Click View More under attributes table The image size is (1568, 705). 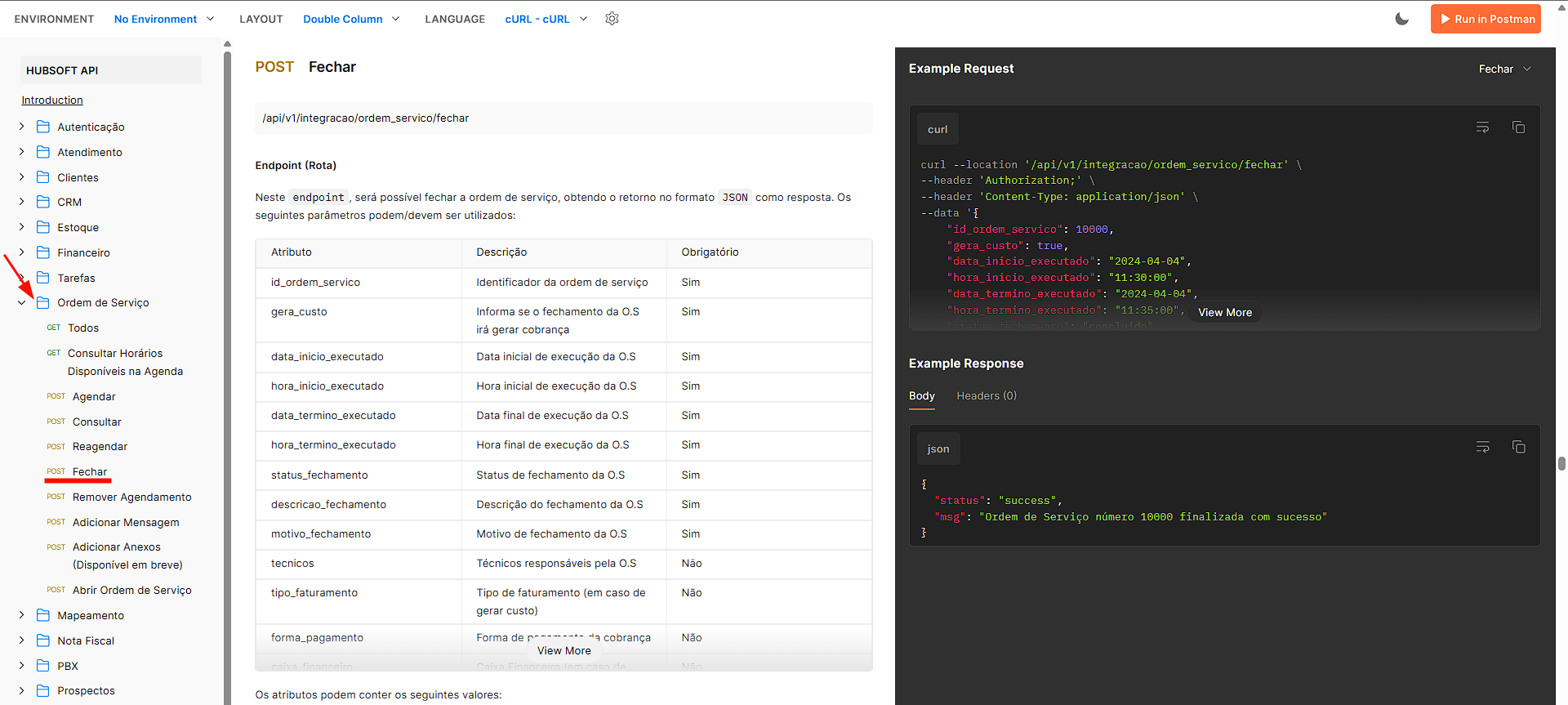[563, 650]
